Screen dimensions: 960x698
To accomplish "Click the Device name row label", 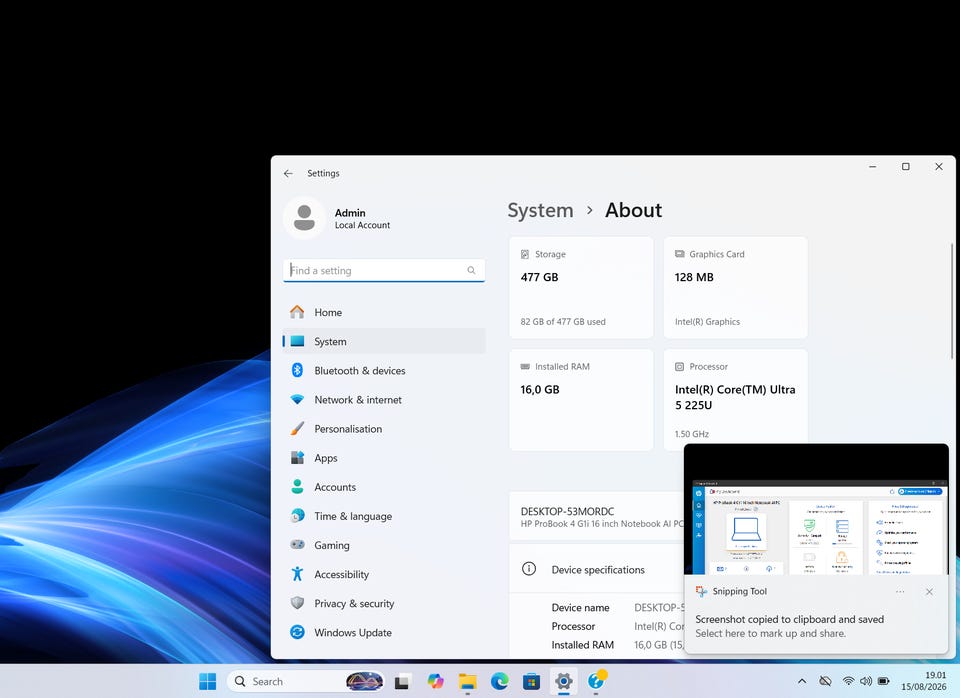I will tap(580, 608).
